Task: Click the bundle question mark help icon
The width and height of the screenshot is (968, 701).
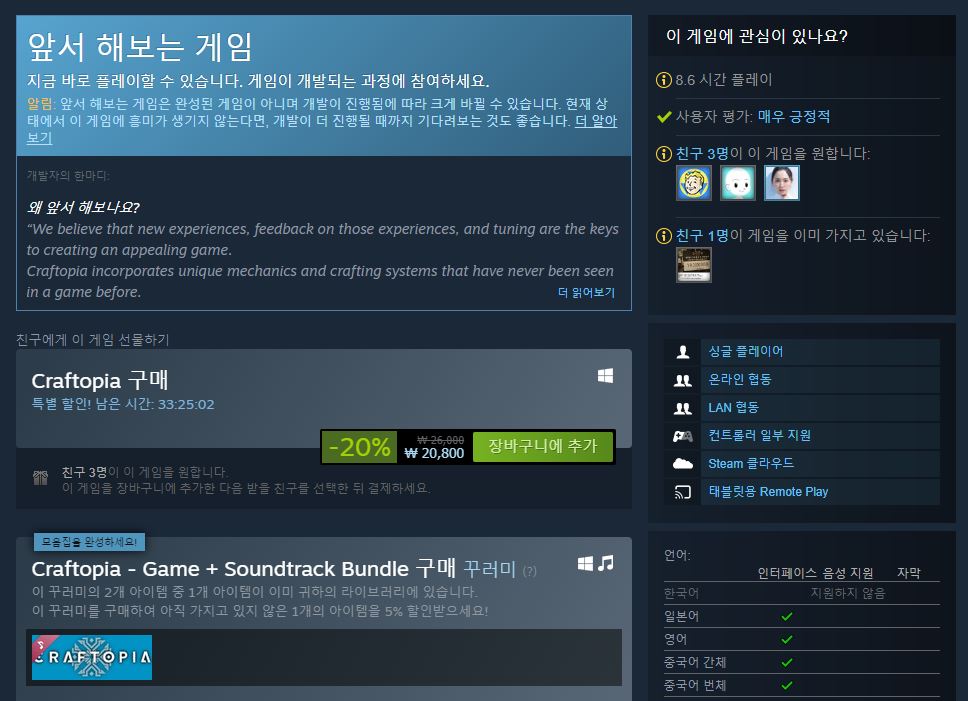Action: (x=530, y=571)
